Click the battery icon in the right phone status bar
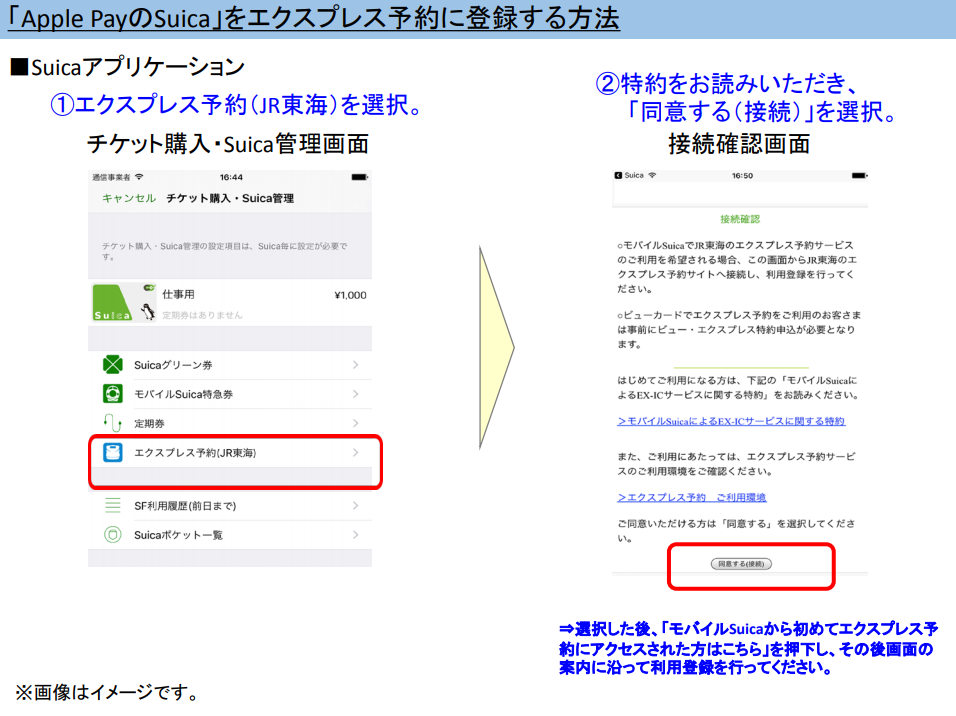The image size is (956, 716). pyautogui.click(x=860, y=176)
